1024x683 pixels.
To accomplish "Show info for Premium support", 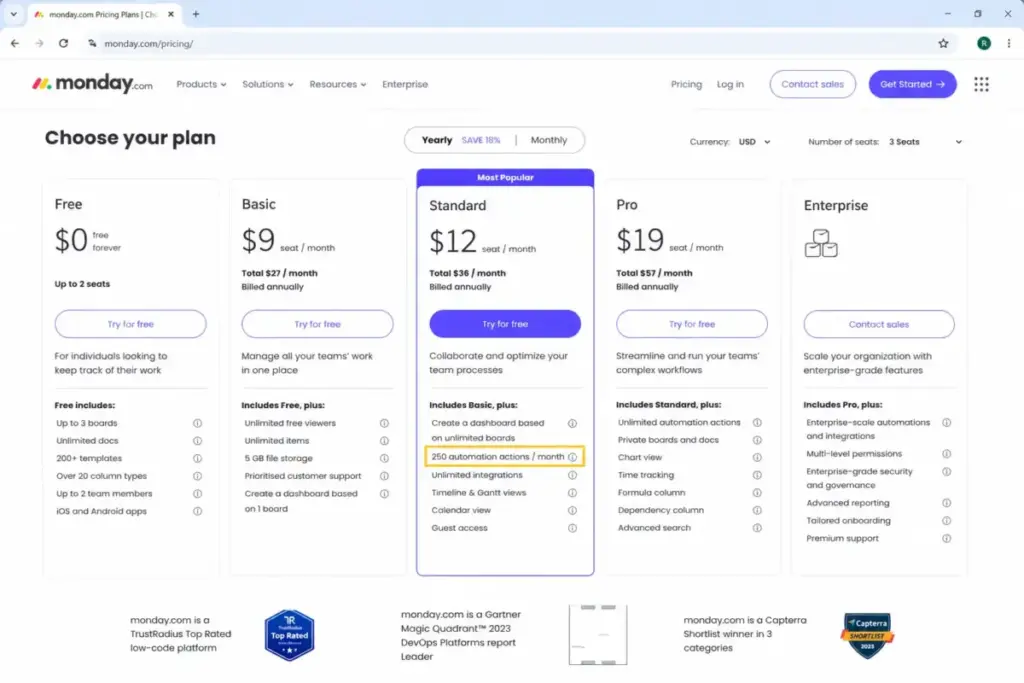I will click(x=946, y=538).
